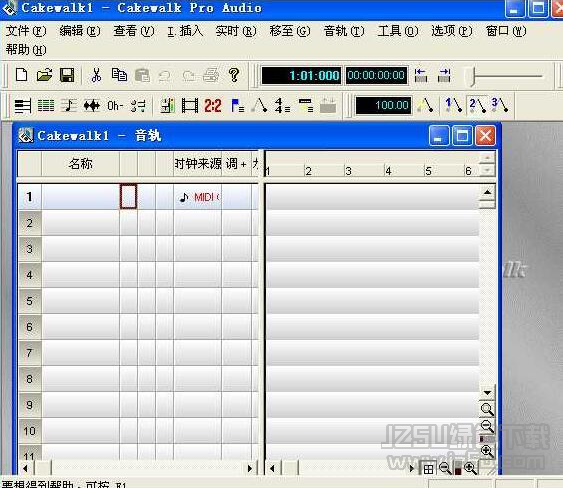Click the 调 + column header

pos(236,164)
